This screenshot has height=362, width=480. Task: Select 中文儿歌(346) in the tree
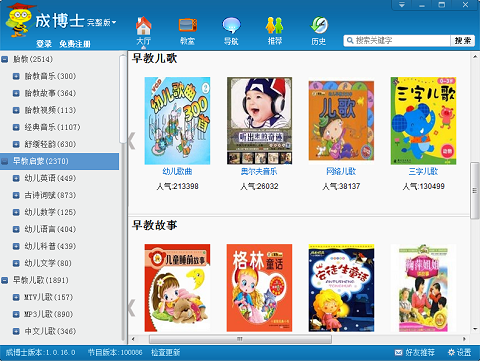pos(50,331)
